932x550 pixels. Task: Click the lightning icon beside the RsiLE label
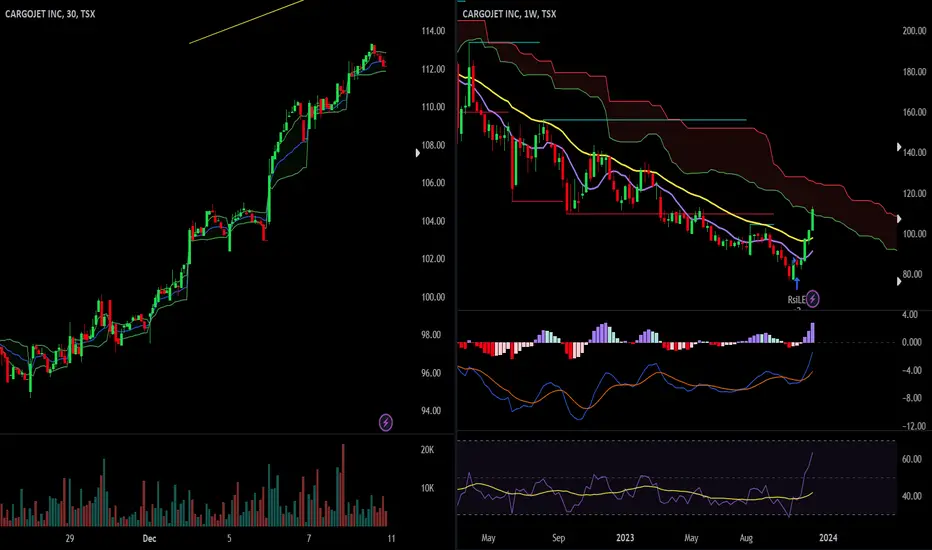pos(813,298)
